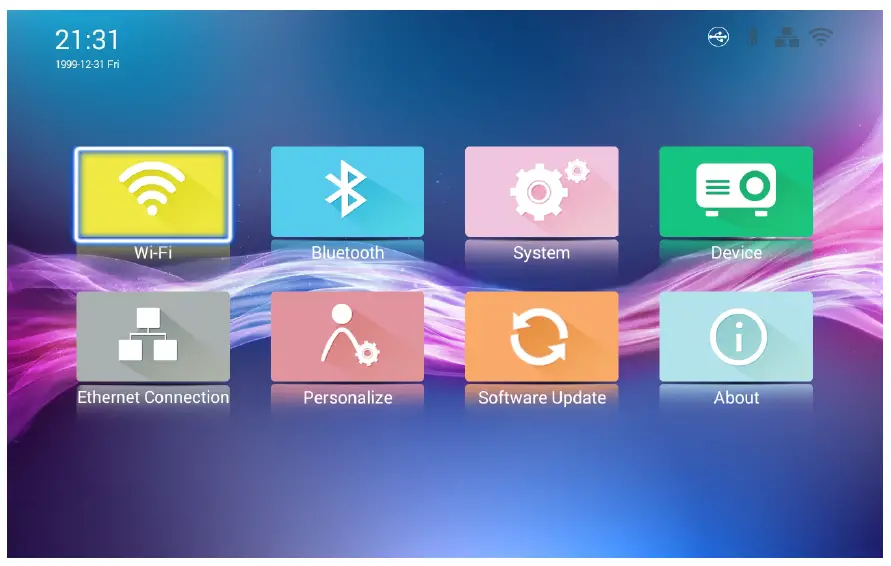
Task: Open the Bluetooth settings tile
Action: tap(347, 192)
